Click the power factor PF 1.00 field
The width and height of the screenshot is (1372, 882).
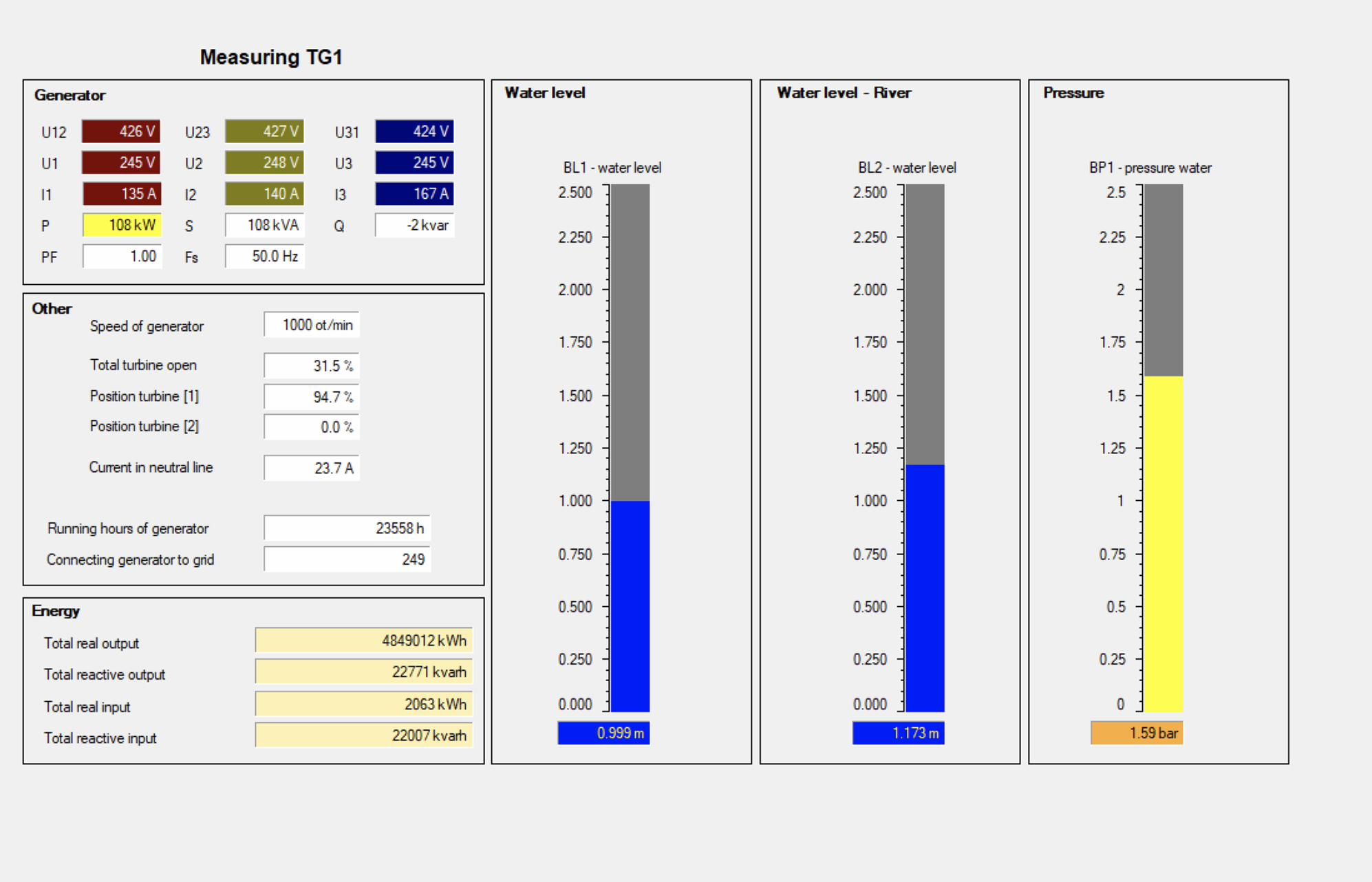pyautogui.click(x=122, y=257)
